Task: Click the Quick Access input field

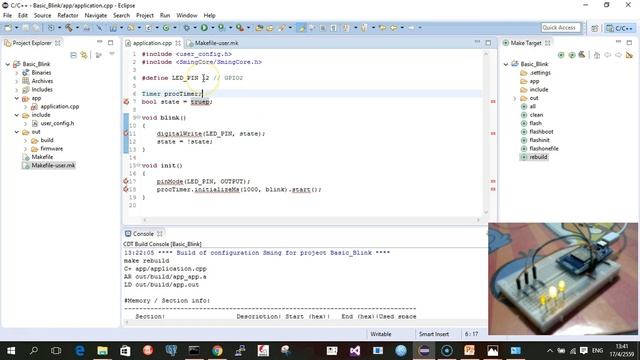Action: coord(560,28)
